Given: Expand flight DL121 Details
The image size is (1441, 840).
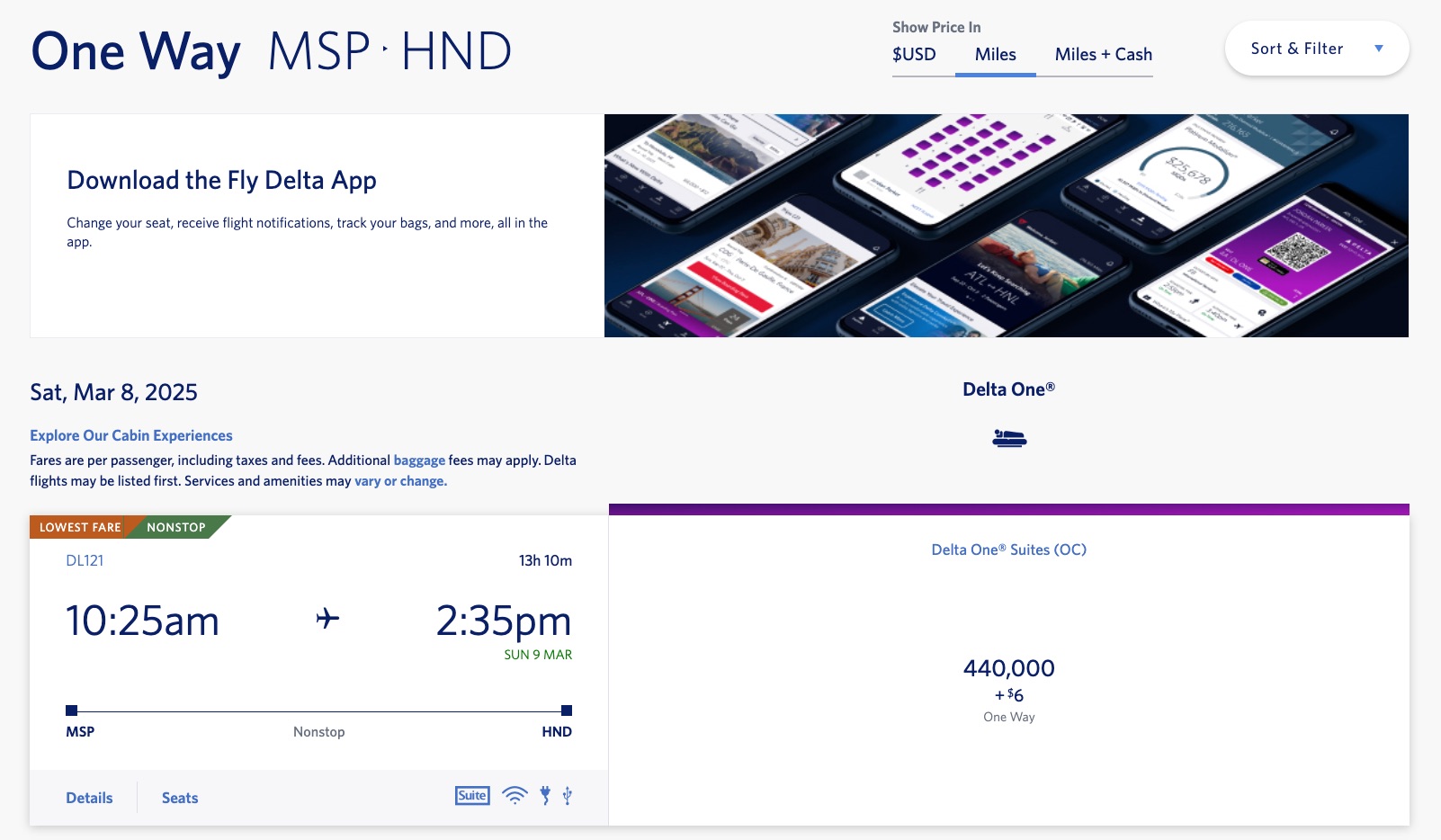Looking at the screenshot, I should click(x=89, y=797).
